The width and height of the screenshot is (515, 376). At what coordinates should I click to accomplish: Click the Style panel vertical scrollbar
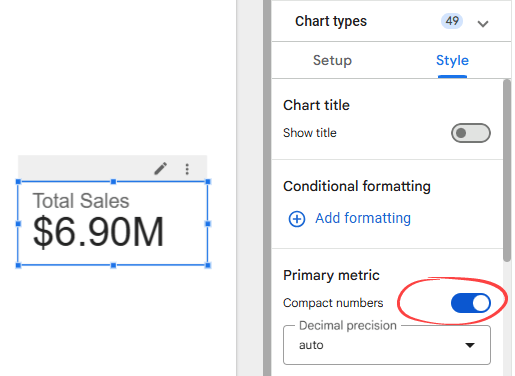click(507, 170)
